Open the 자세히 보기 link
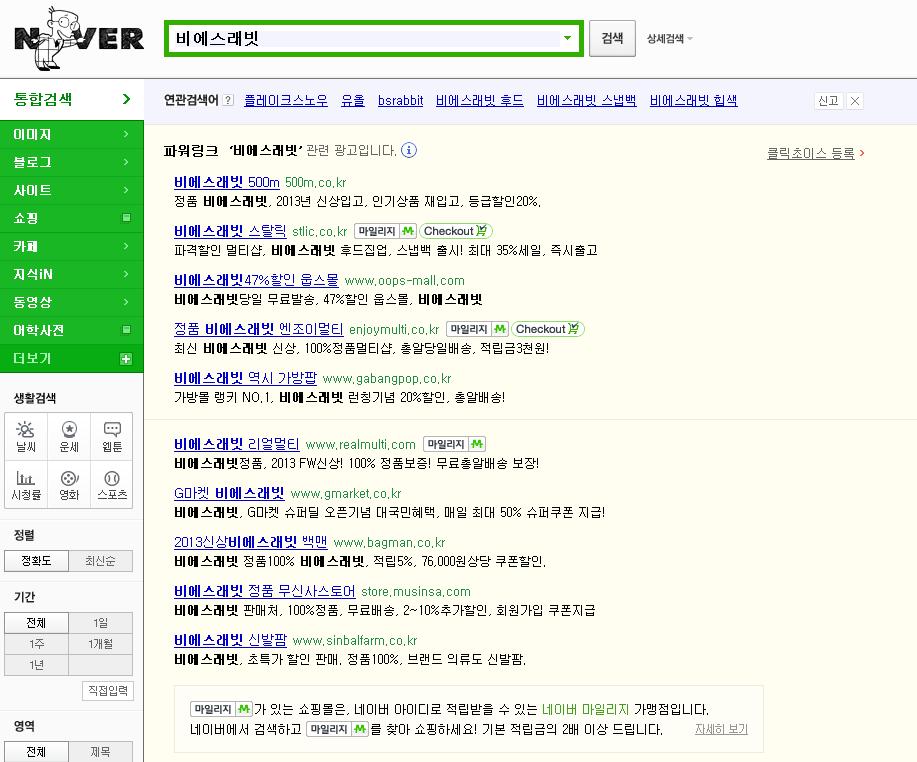 pos(721,729)
